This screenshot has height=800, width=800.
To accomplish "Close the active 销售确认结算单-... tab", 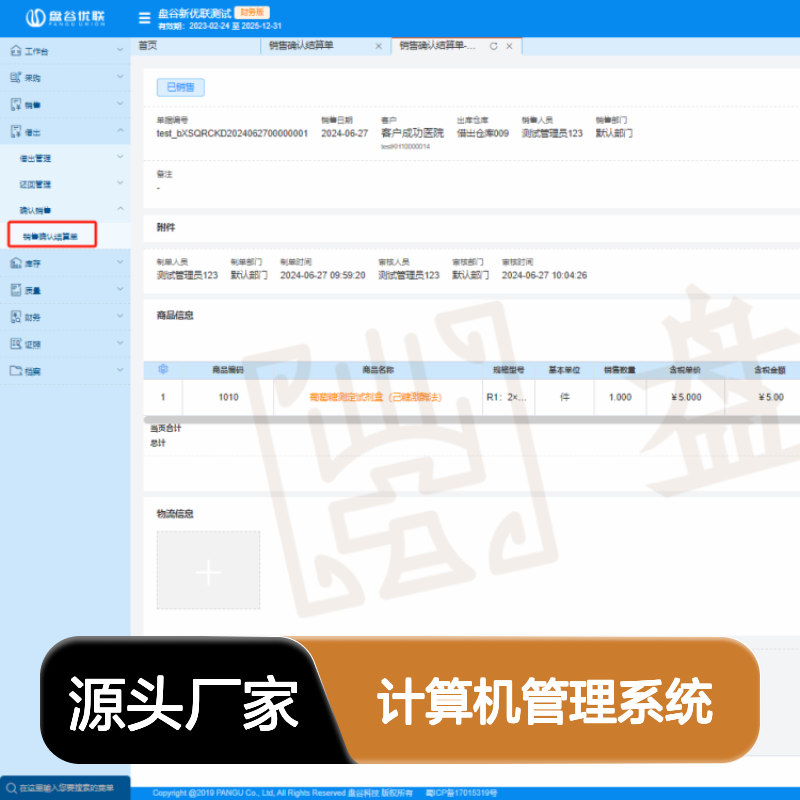I will coord(509,46).
